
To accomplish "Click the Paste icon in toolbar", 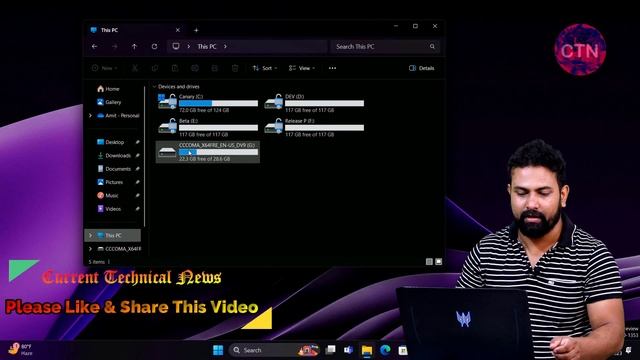I will pos(175,68).
